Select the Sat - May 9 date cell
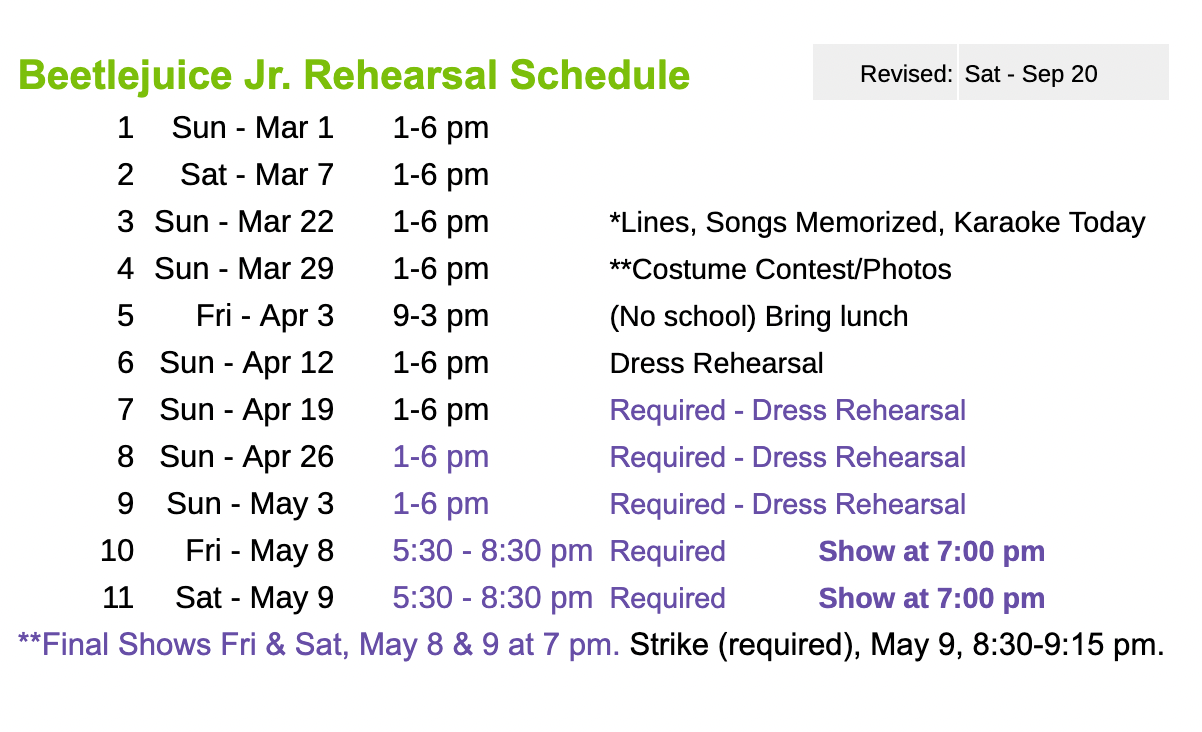The width and height of the screenshot is (1202, 732). point(254,598)
